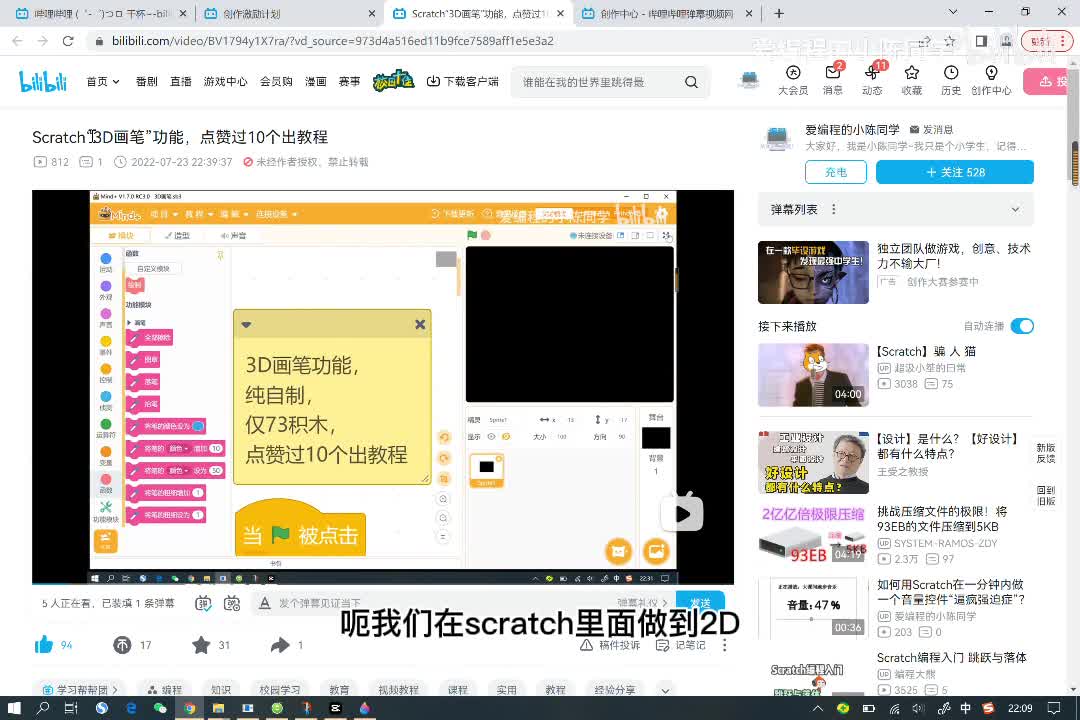Open 直播 in the navigation bar
This screenshot has width=1080, height=720.
pos(181,81)
